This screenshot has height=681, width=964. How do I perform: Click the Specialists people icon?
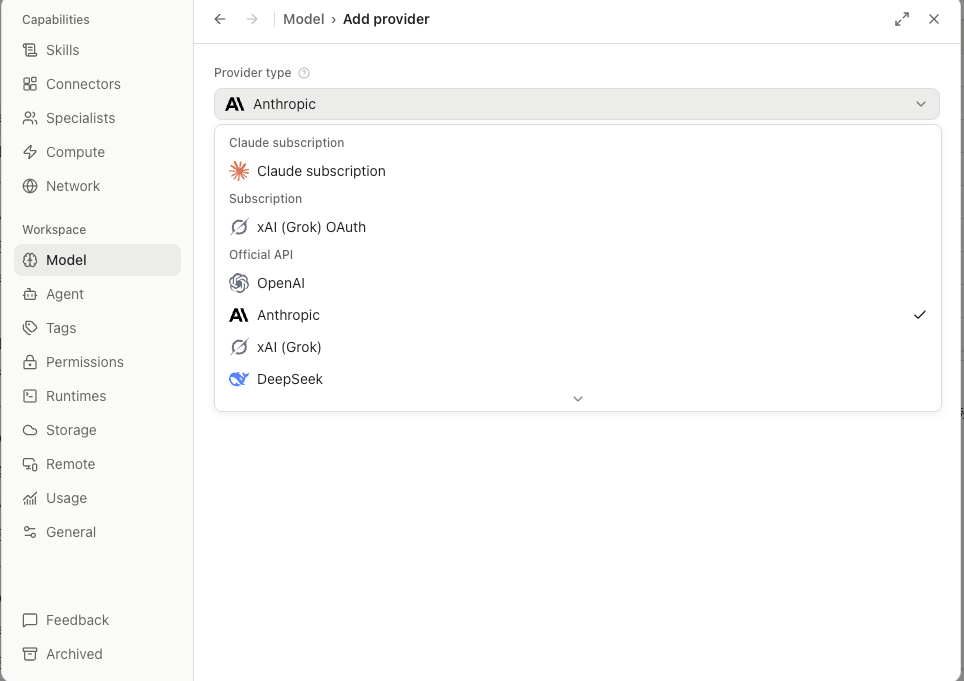[x=30, y=118]
